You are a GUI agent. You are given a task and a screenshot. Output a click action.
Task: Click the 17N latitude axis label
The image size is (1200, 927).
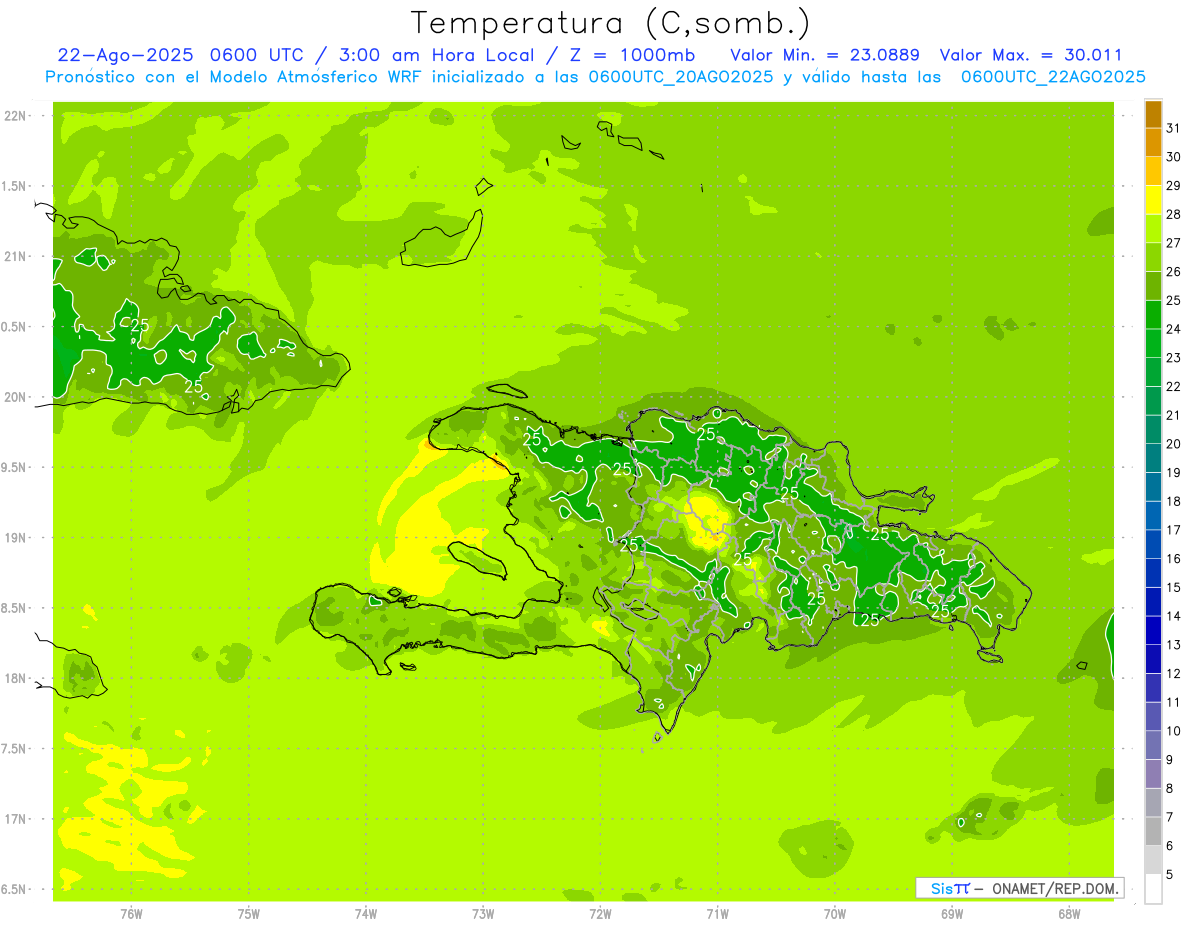[x=17, y=819]
